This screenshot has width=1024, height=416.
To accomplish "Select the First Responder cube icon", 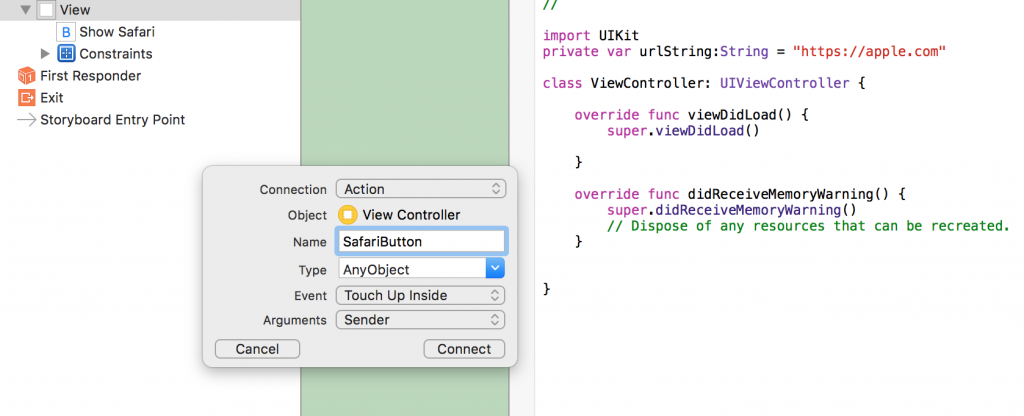I will click(x=26, y=76).
